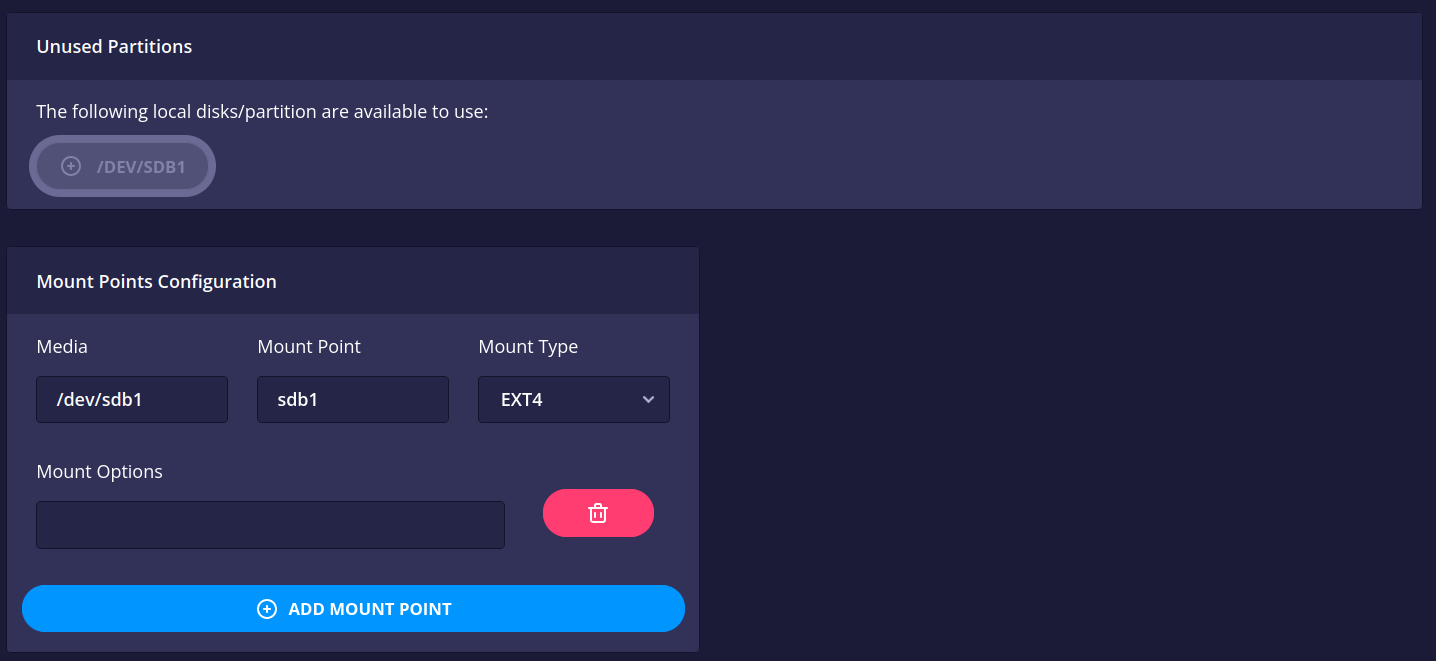Screen dimensions: 1436x661
Task: Remove mount point with red delete button
Action: point(598,513)
